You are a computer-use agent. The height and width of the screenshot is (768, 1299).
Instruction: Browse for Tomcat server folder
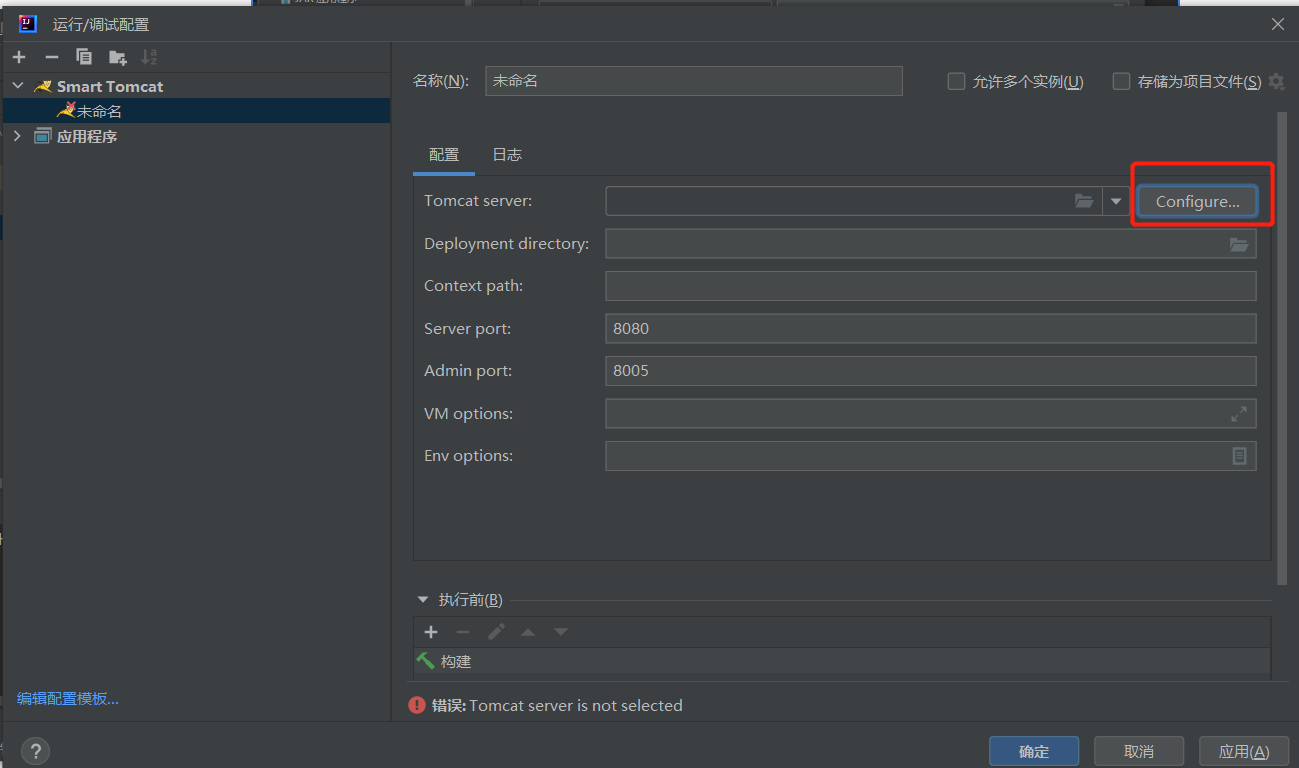1084,201
